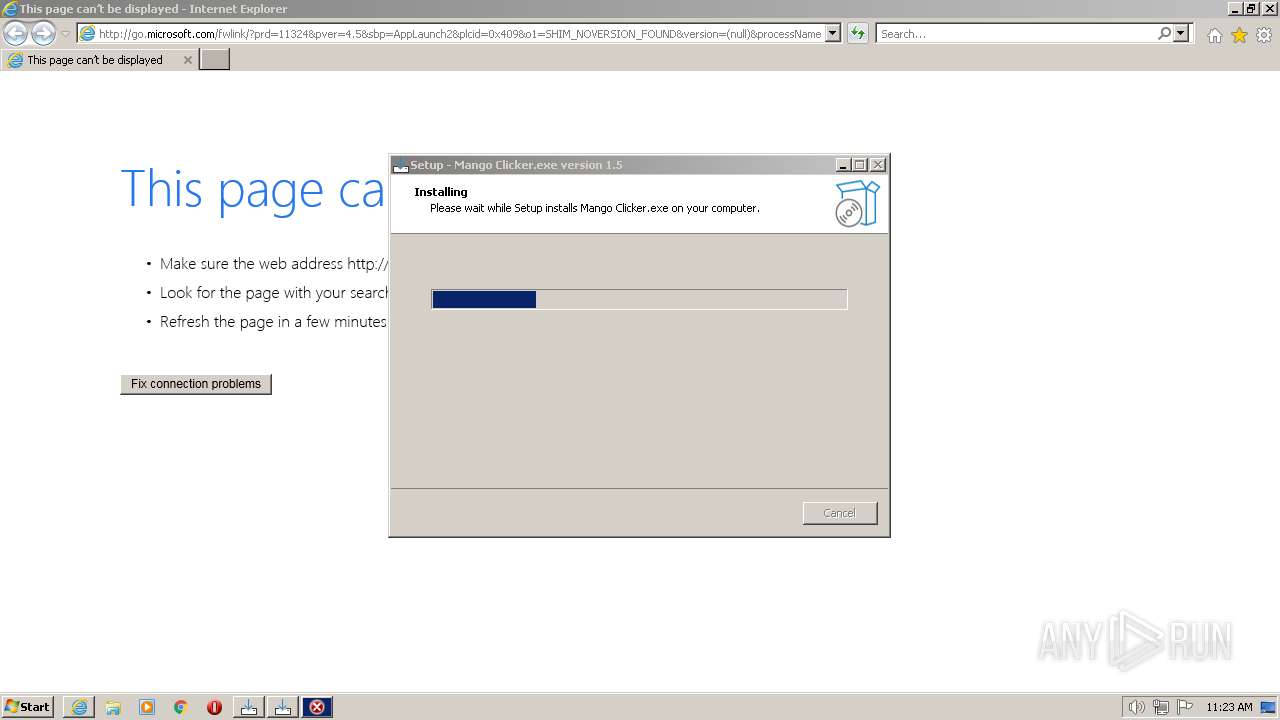Select the first installer taskbar button
Image resolution: width=1280 pixels, height=720 pixels.
tap(249, 707)
